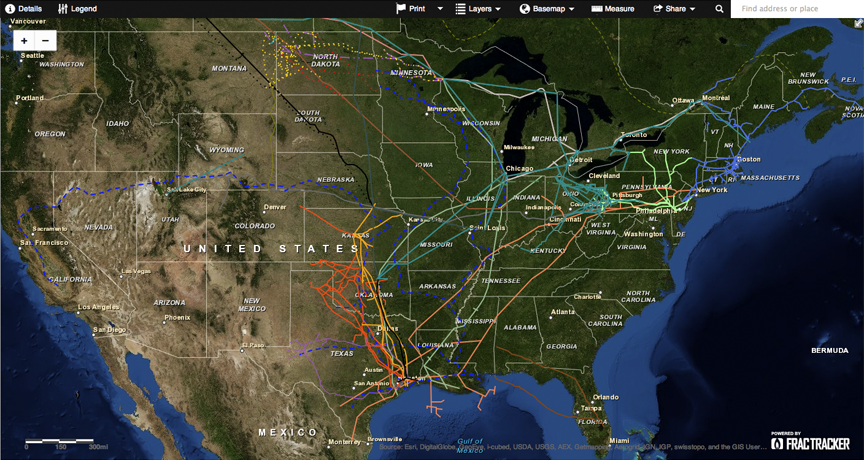Focus the Find address or place field
The height and width of the screenshot is (460, 864).
(796, 9)
